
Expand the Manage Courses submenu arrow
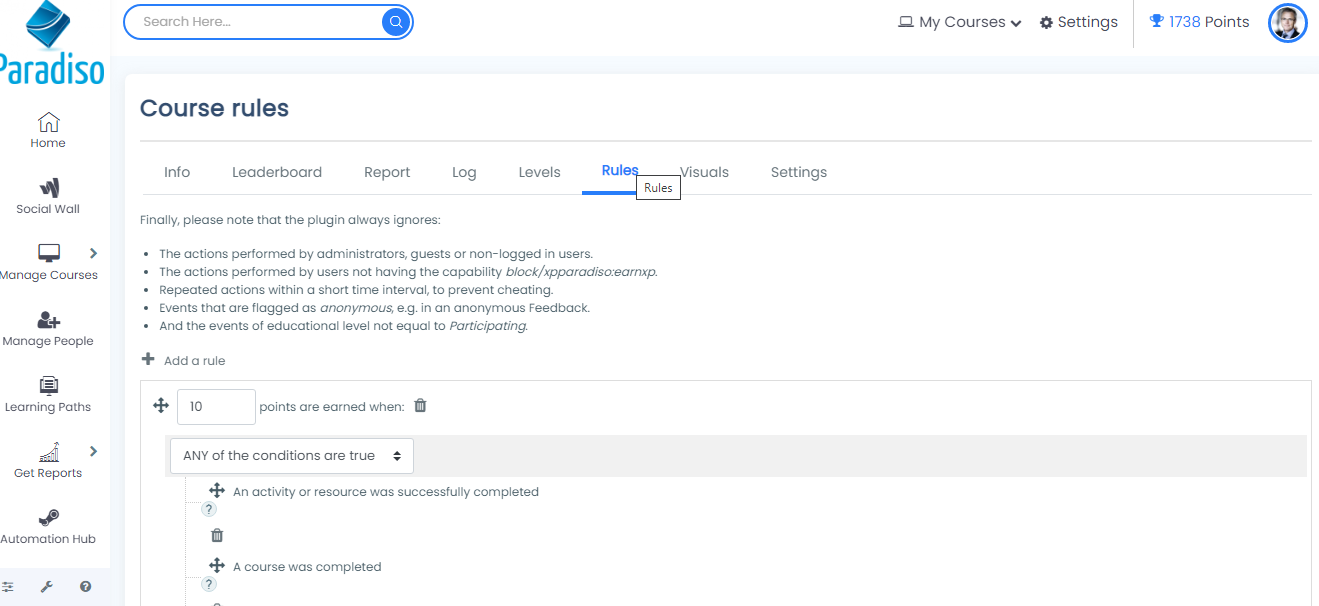pyautogui.click(x=93, y=253)
